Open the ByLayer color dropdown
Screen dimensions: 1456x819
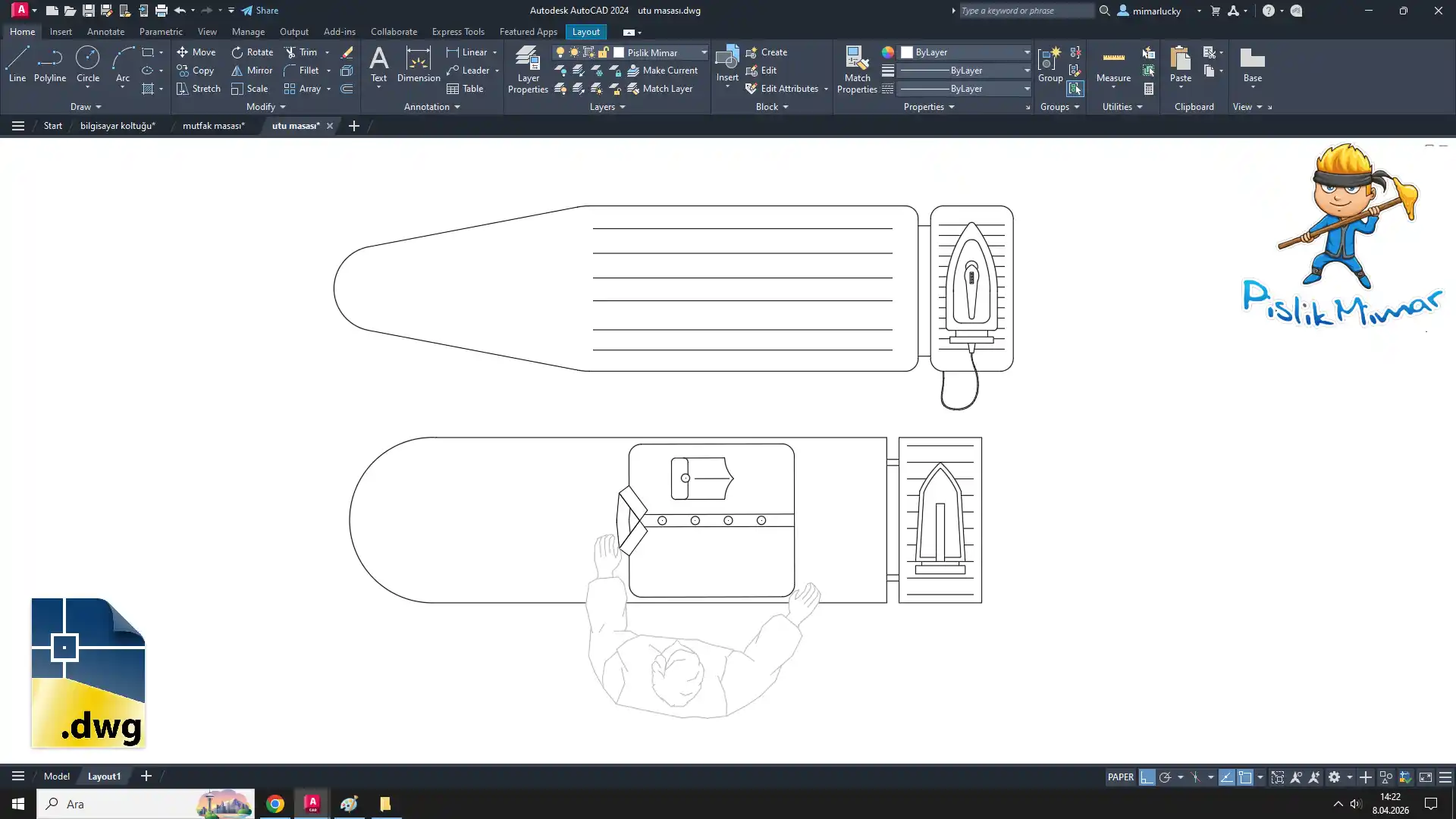tap(1027, 52)
